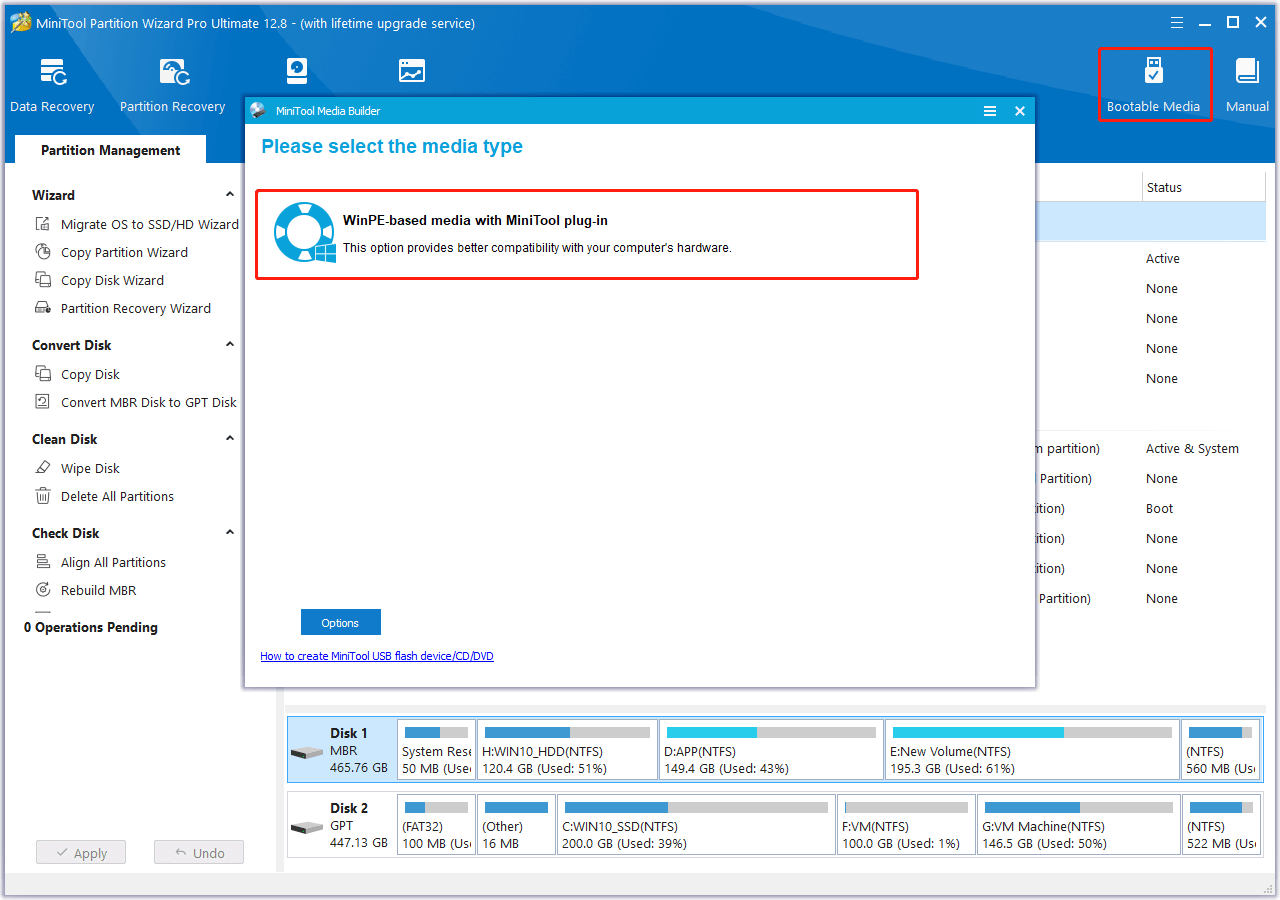Collapse the Check Disk section
The height and width of the screenshot is (900, 1280).
pyautogui.click(x=230, y=533)
